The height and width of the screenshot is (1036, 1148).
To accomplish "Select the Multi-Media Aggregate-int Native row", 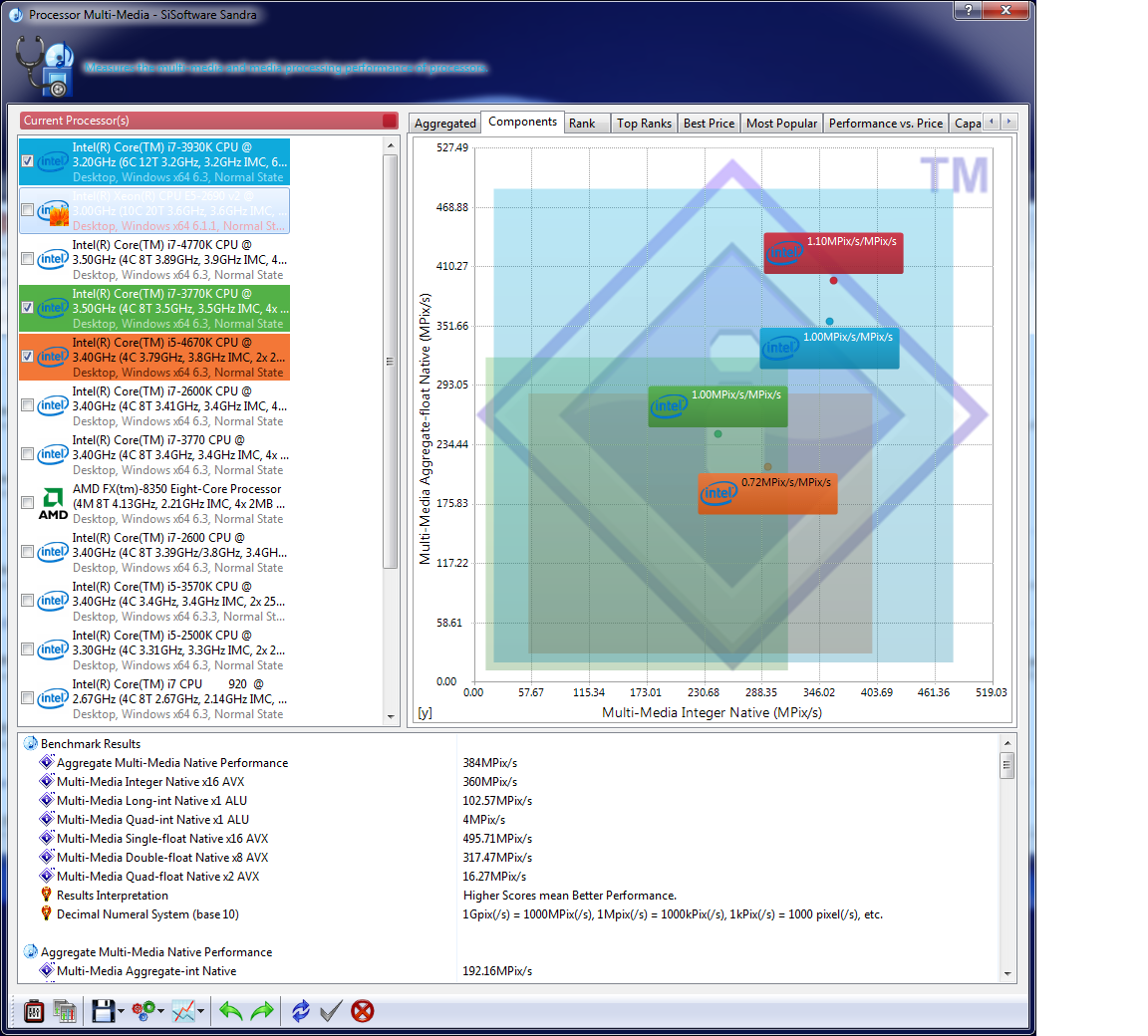I will pos(509,971).
